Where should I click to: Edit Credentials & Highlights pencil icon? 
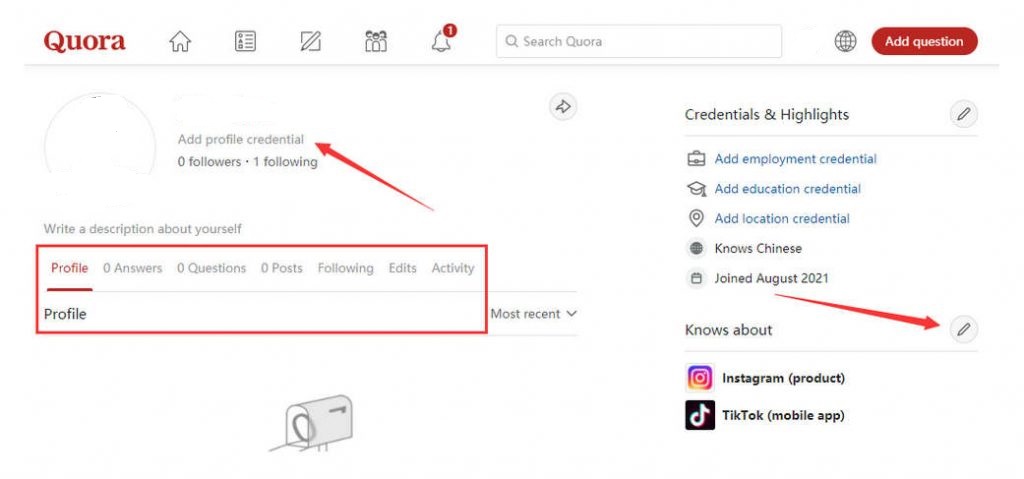[964, 114]
